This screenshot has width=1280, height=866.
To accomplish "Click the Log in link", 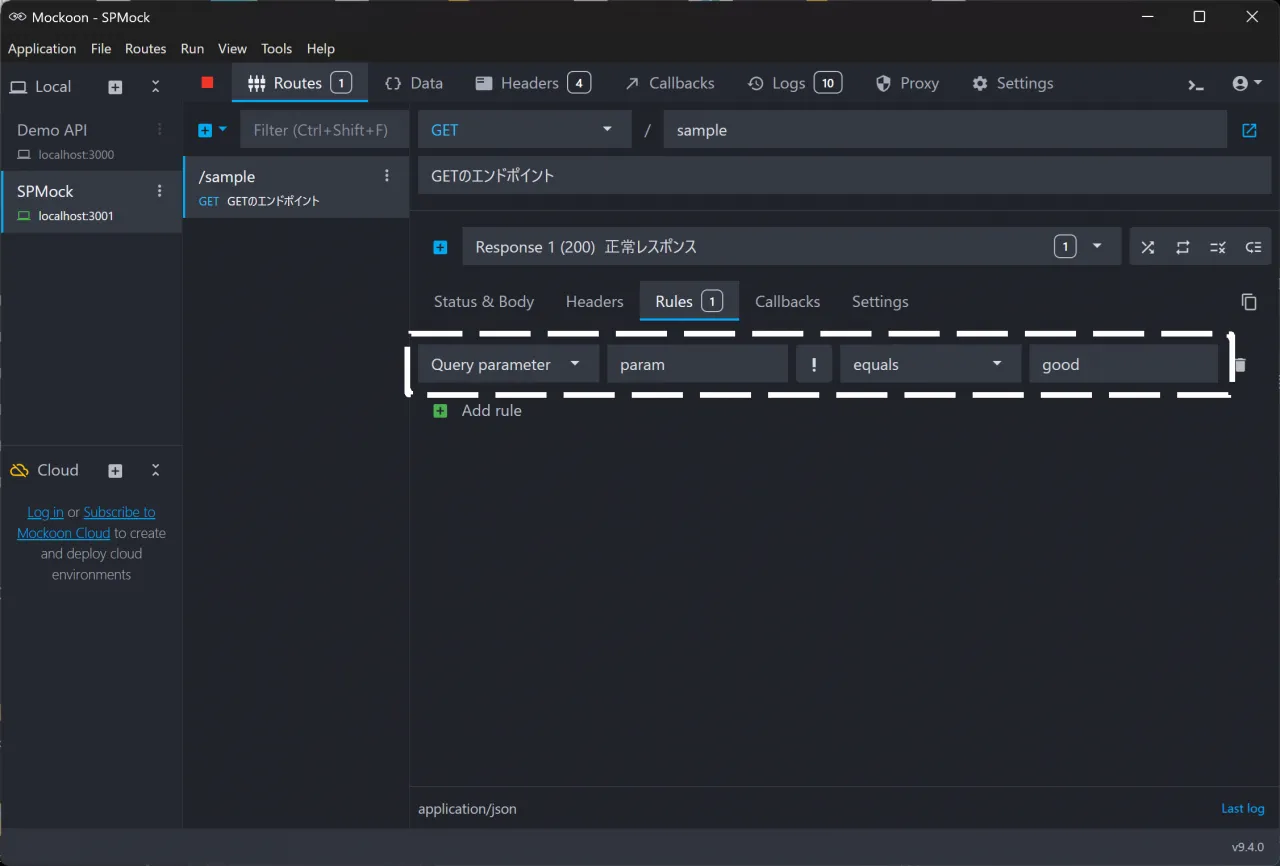I will (45, 512).
